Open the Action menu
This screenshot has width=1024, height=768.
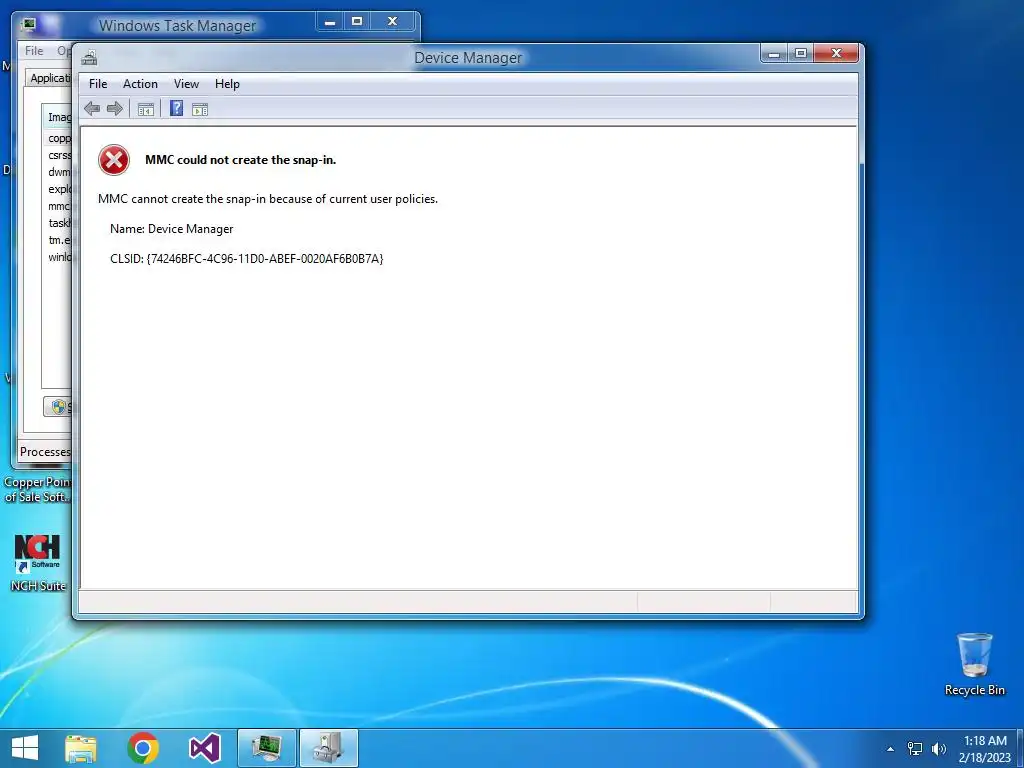[140, 84]
